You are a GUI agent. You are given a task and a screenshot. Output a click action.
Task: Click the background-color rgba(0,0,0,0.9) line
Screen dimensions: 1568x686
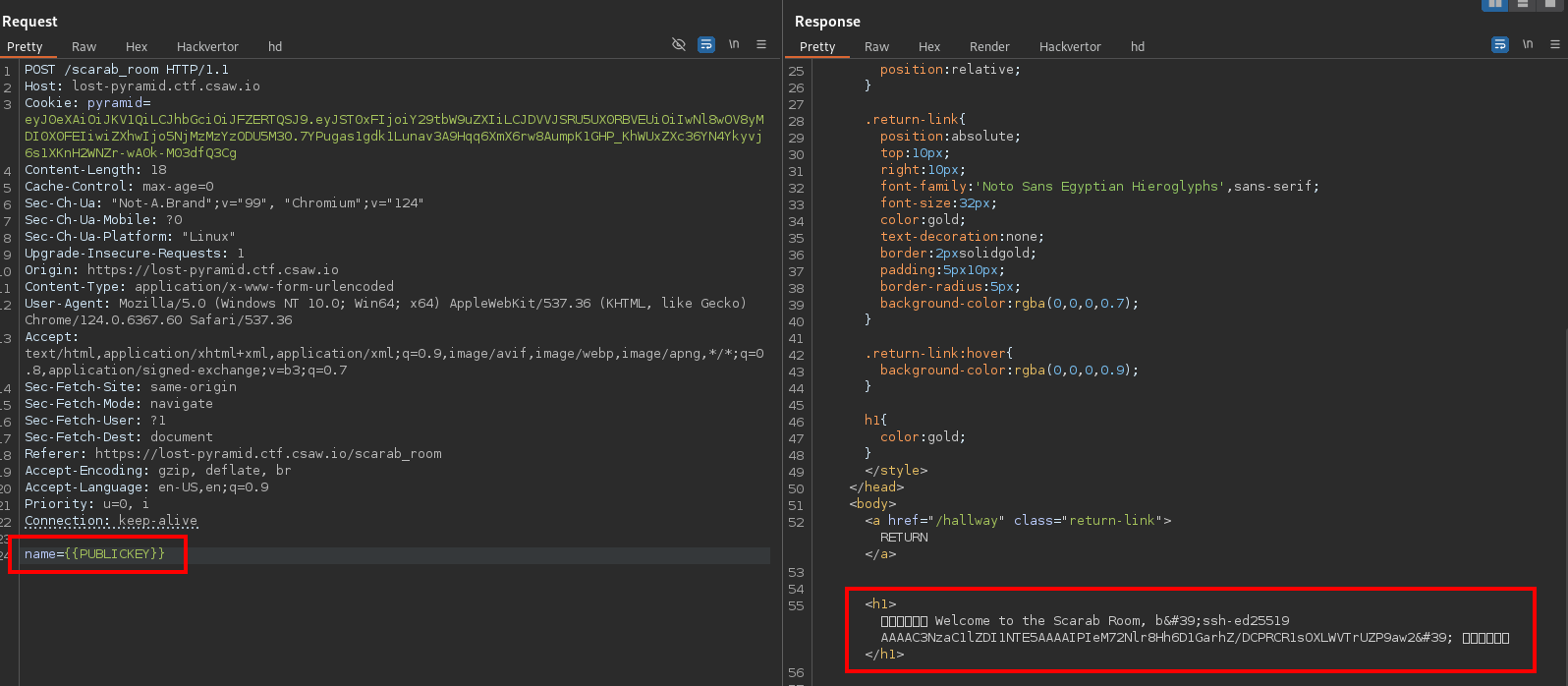pos(1009,371)
